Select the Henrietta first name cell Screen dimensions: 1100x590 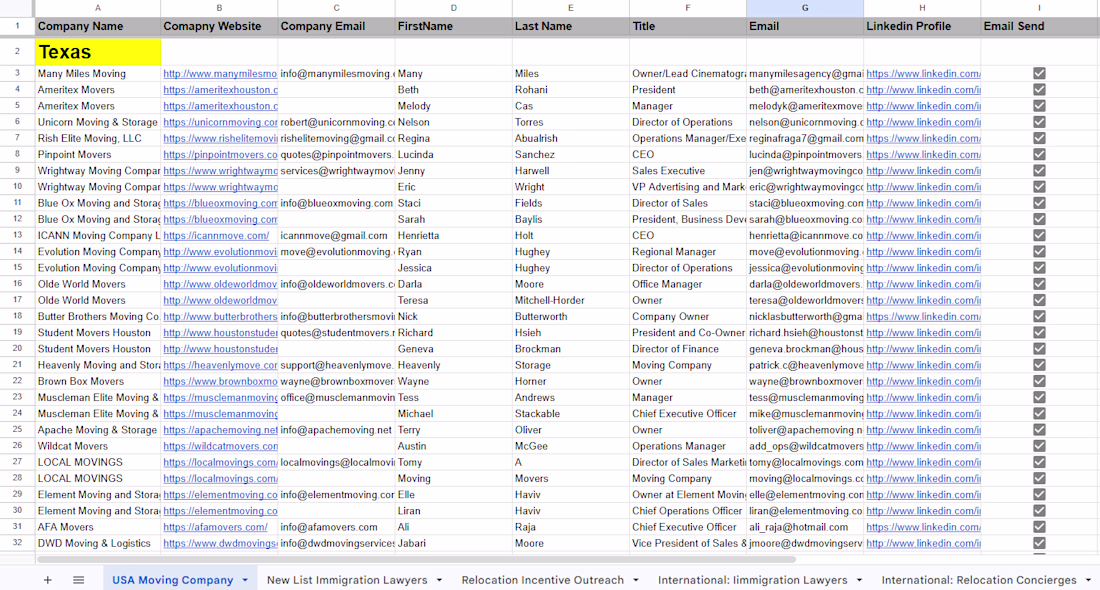pos(453,236)
